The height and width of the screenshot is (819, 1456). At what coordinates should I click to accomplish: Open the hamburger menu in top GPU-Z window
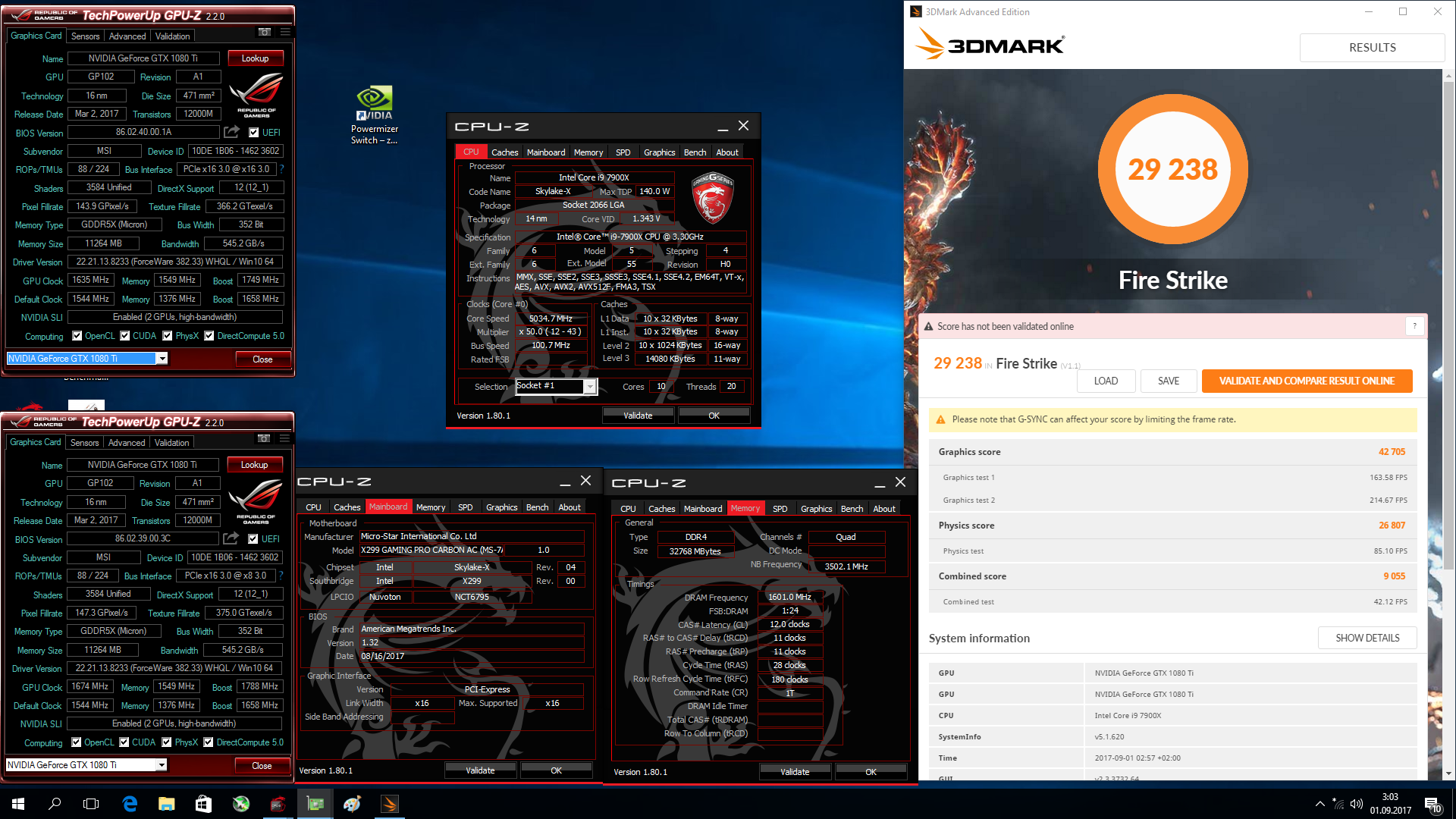point(285,32)
